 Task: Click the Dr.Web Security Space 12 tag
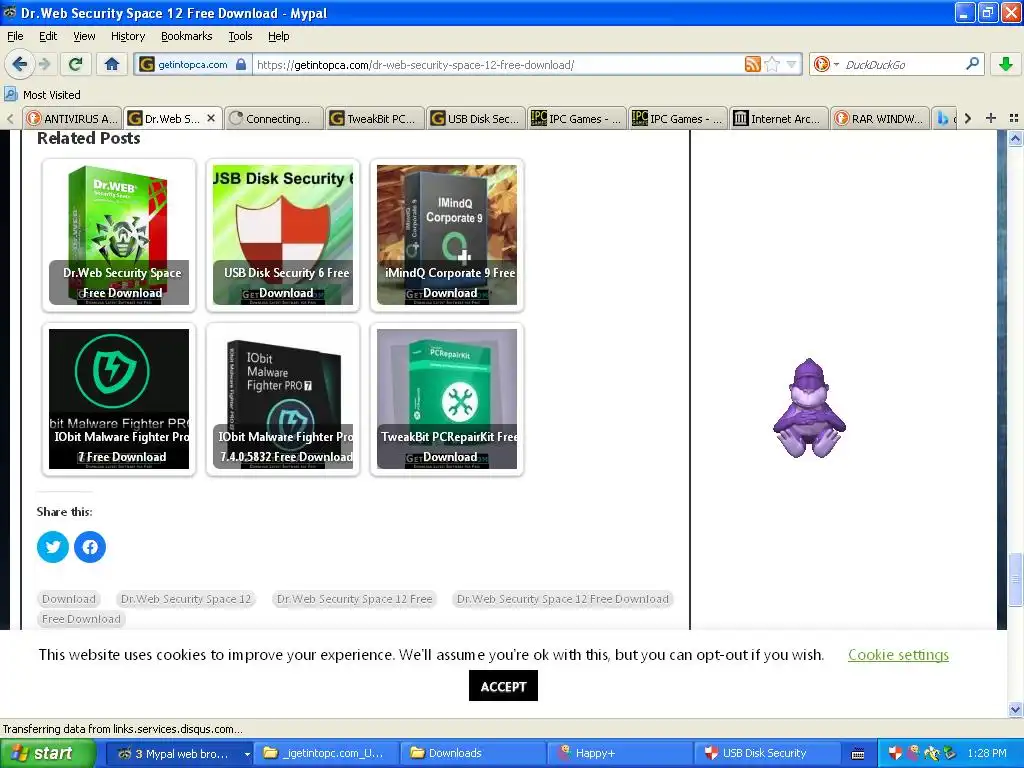[185, 599]
